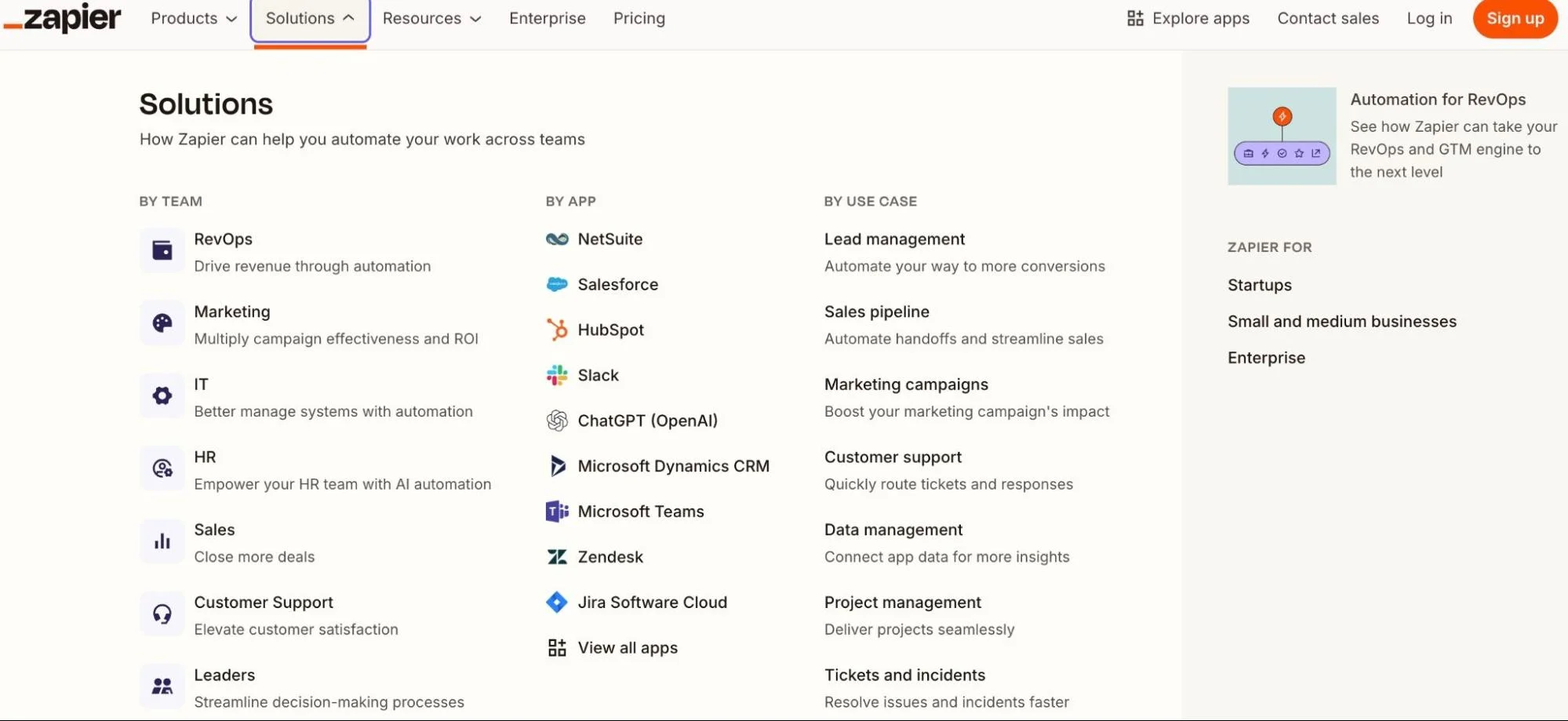Click the Jira Software Cloud icon
Viewport: 1568px width, 721px height.
click(x=557, y=603)
